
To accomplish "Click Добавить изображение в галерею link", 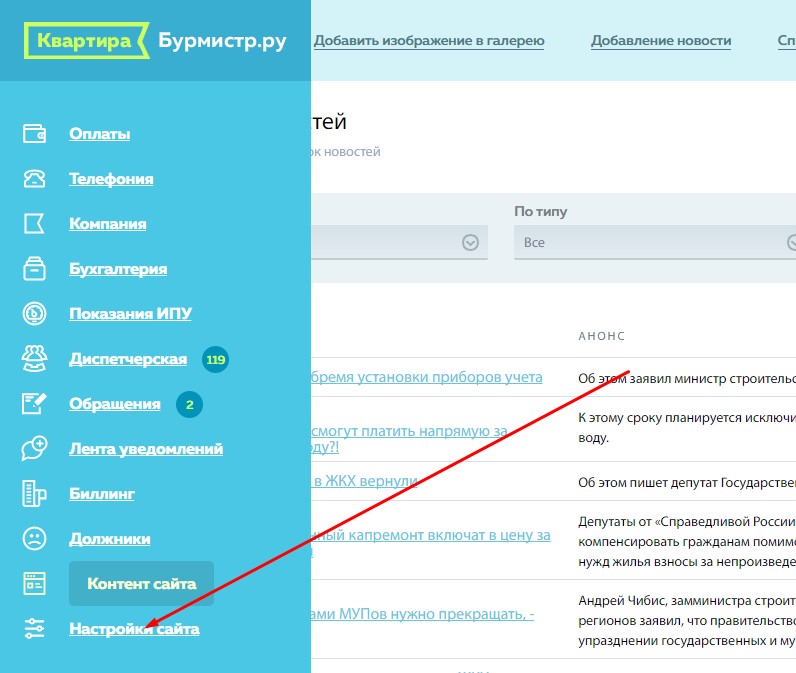I will (429, 41).
